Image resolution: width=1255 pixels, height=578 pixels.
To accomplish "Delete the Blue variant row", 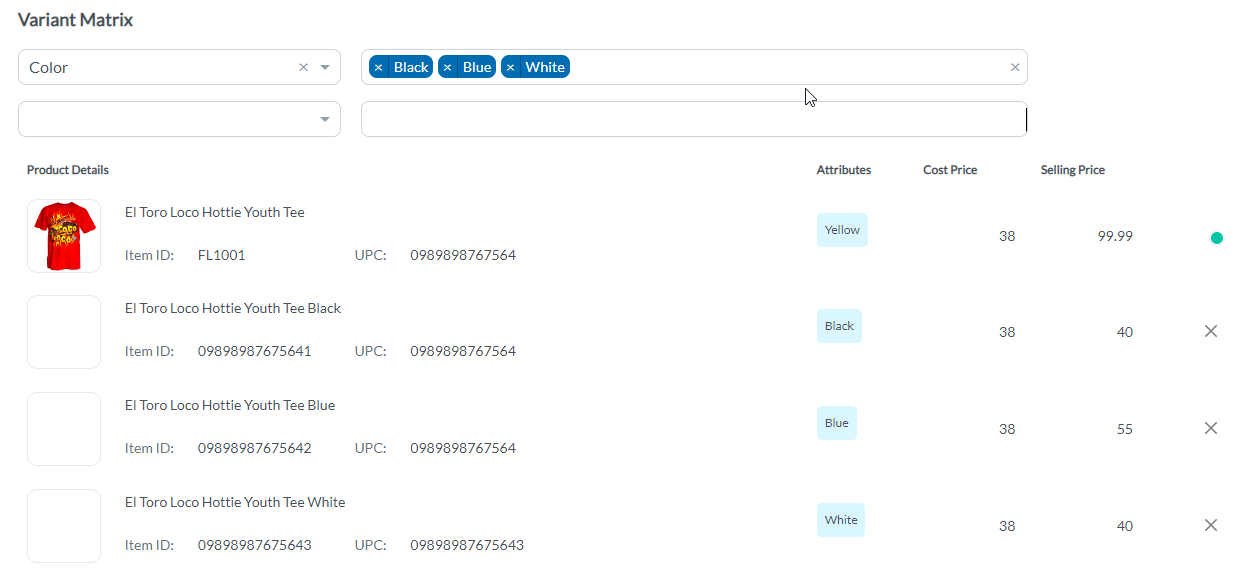I will pos(1211,427).
